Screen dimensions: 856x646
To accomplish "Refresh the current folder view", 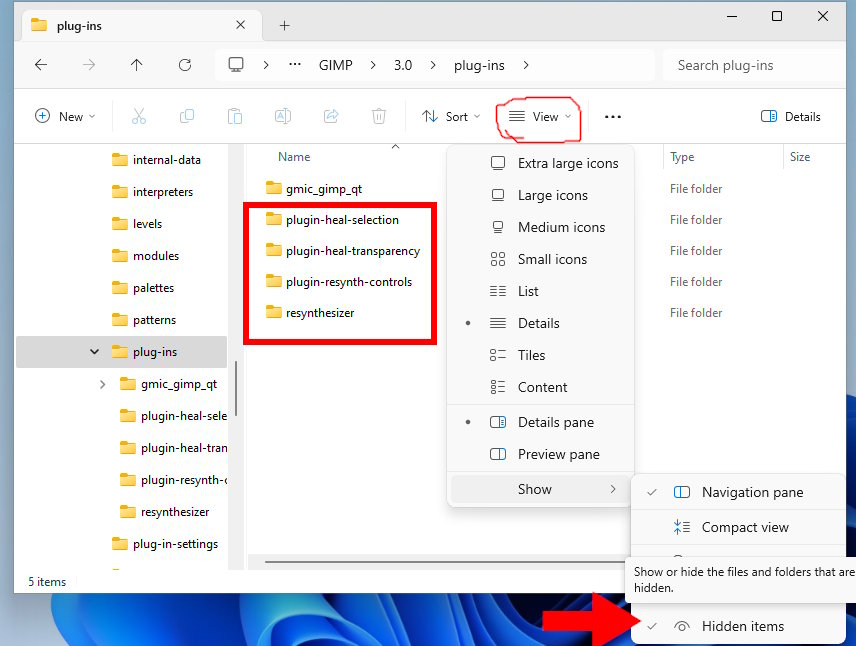I will point(184,65).
